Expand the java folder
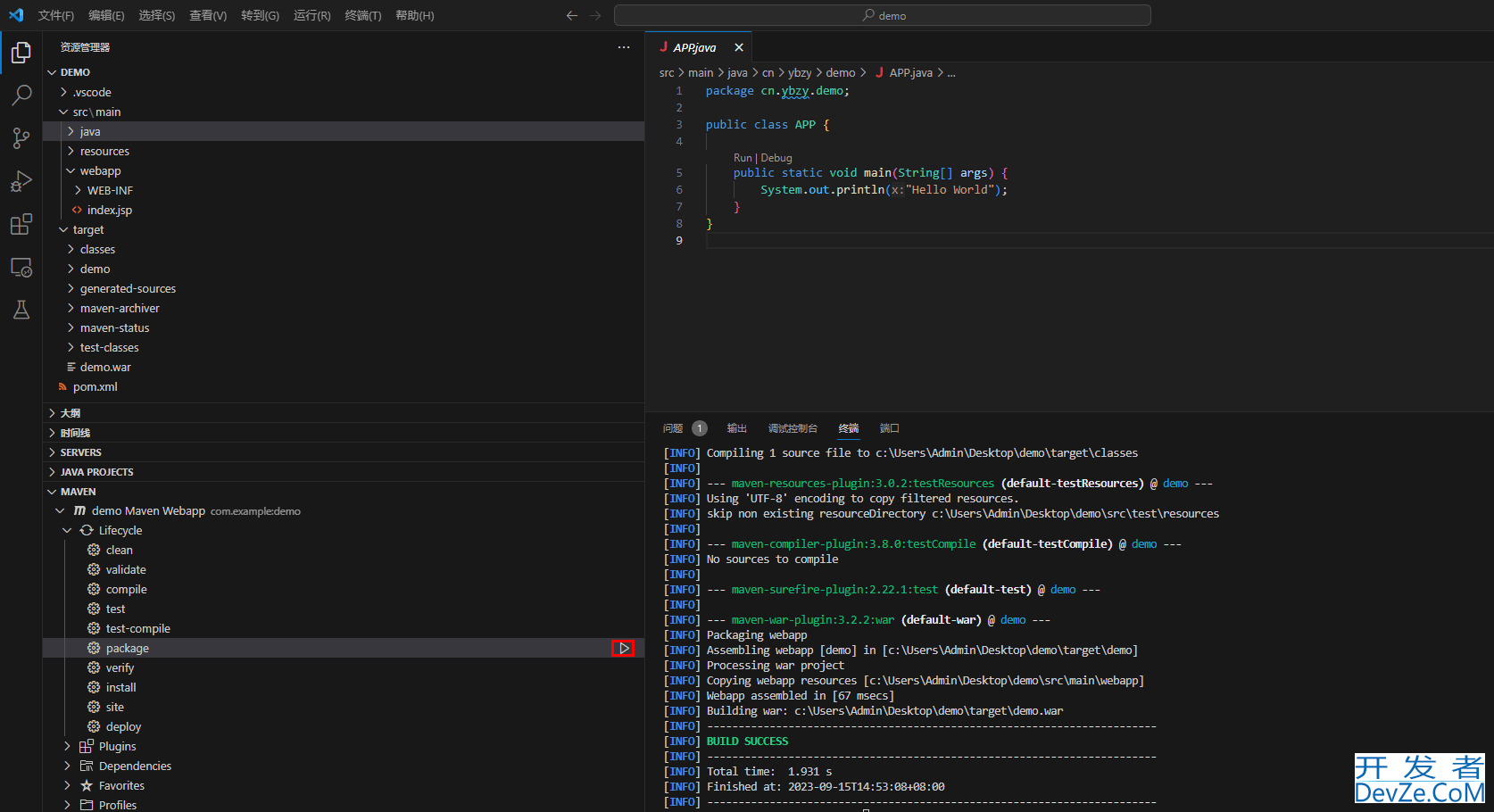Viewport: 1494px width, 812px height. tap(71, 131)
